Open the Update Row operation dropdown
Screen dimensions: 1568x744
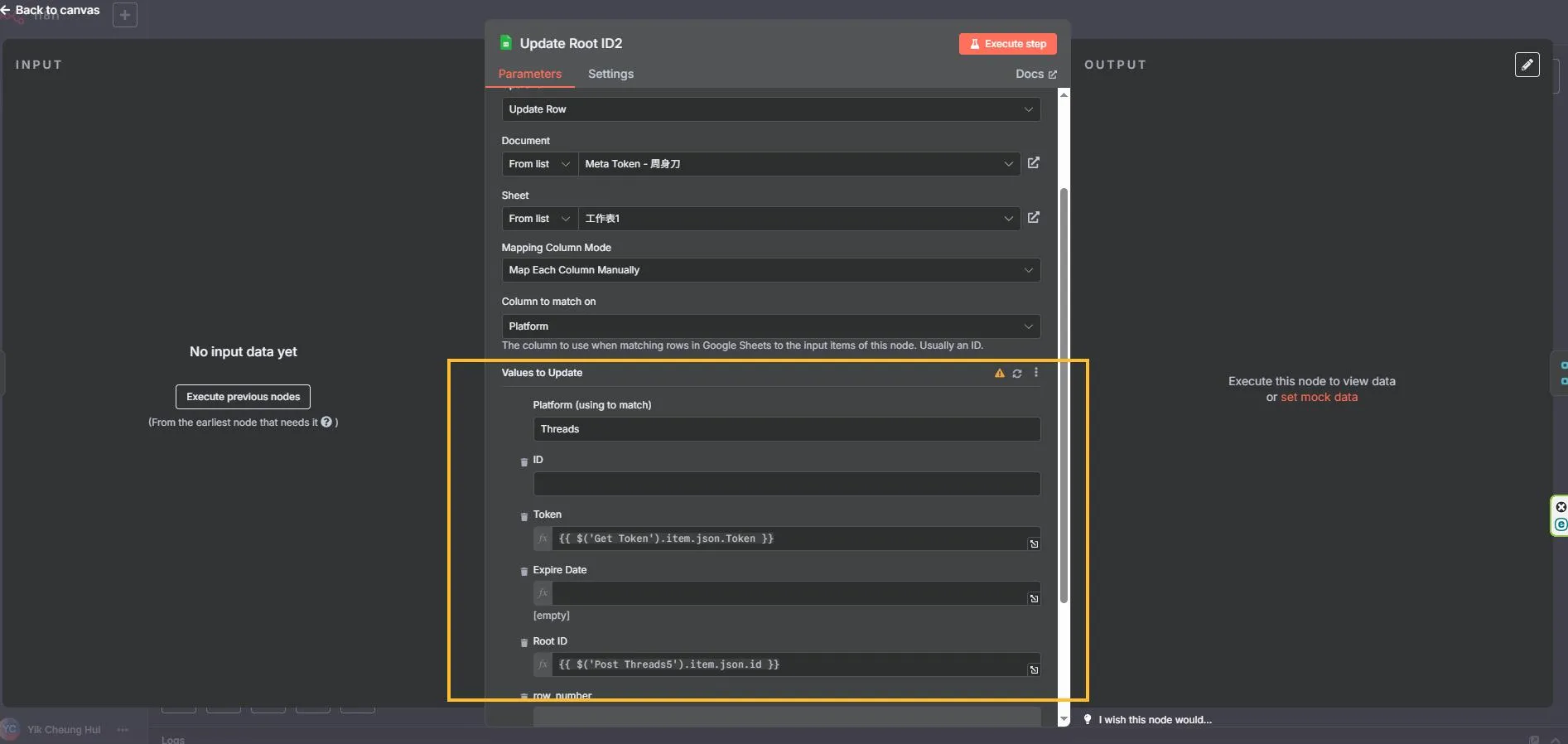pos(770,109)
